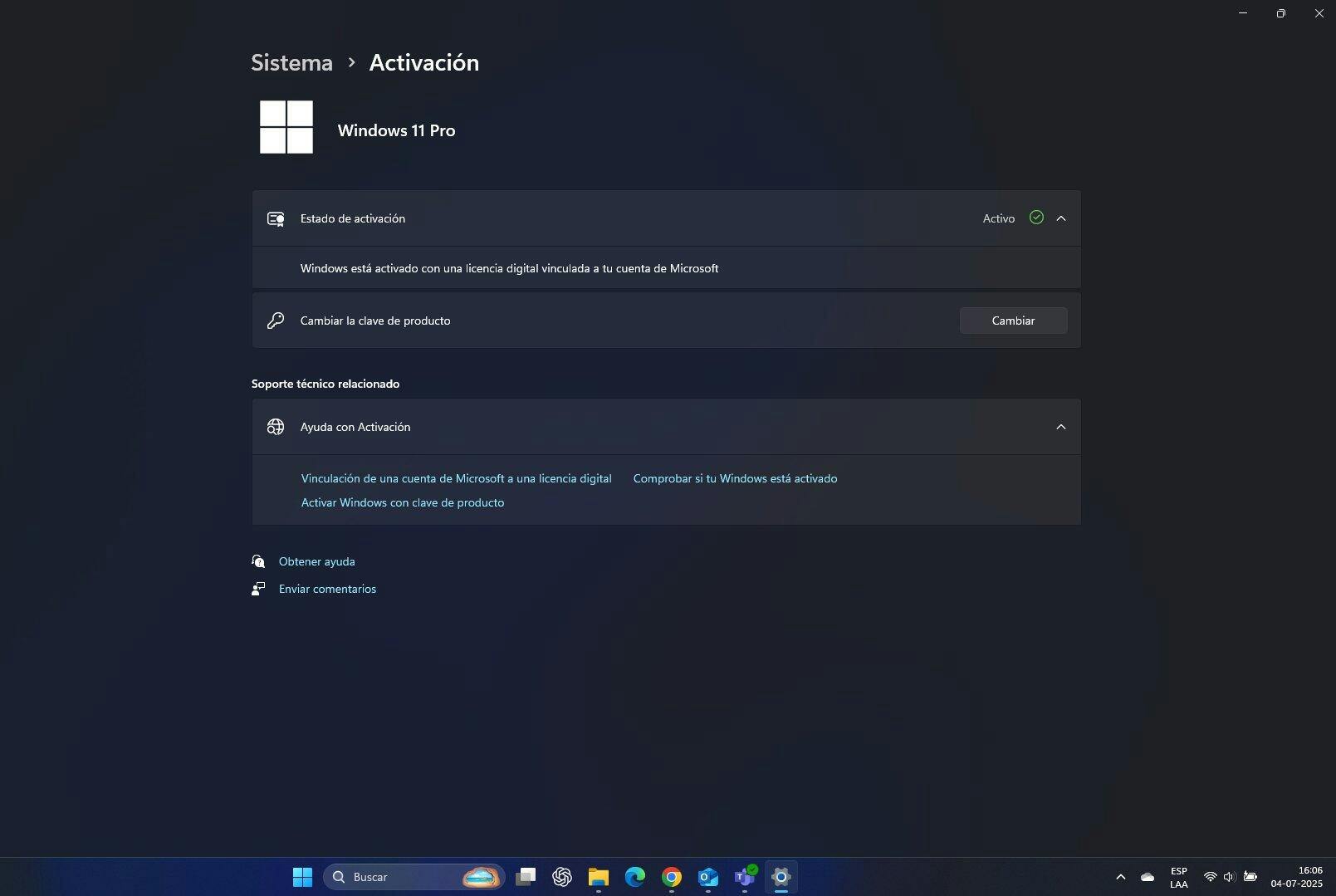
Task: Close the Settings window
Action: point(1319,13)
